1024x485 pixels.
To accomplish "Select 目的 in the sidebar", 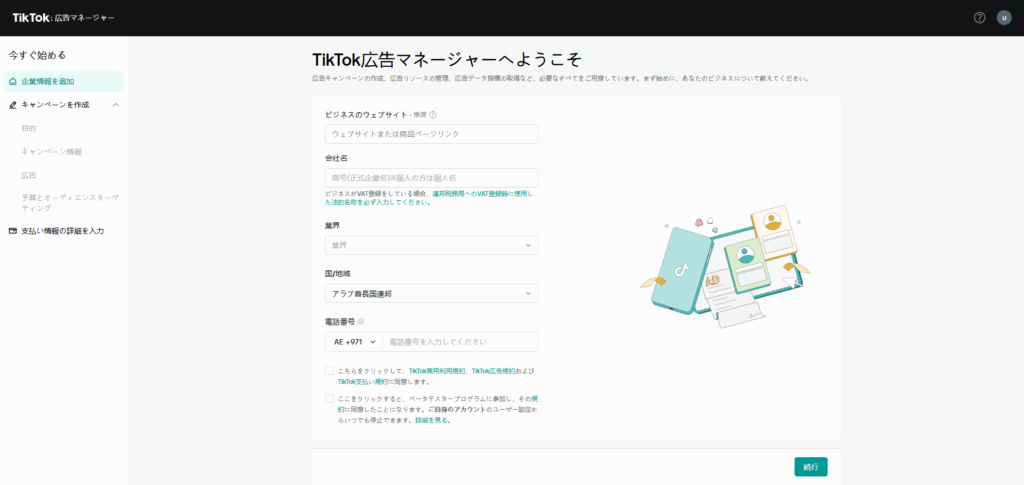I will click(x=29, y=128).
